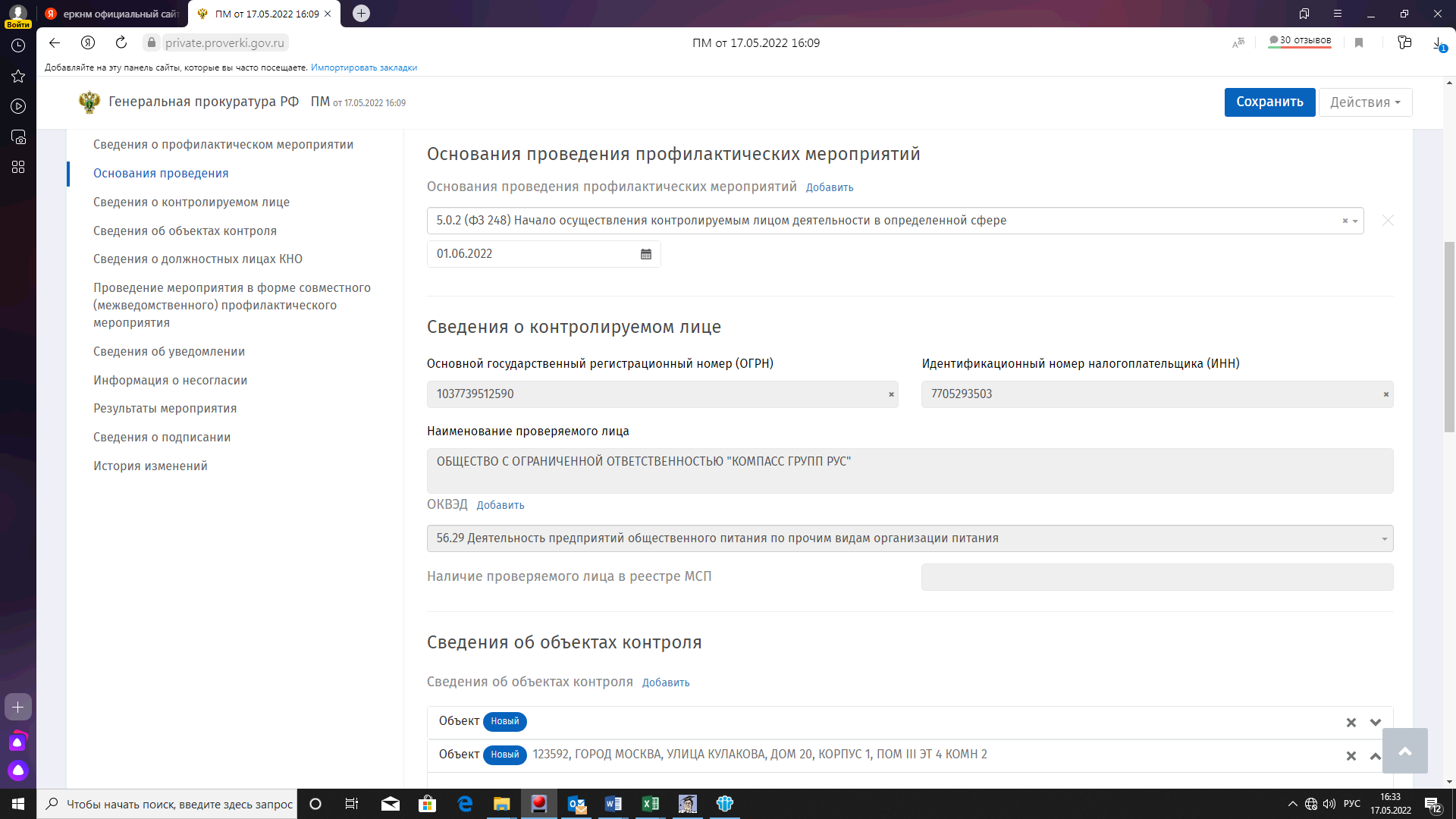Go to Основания проведения section
Viewport: 1456px width, 819px height.
161,174
